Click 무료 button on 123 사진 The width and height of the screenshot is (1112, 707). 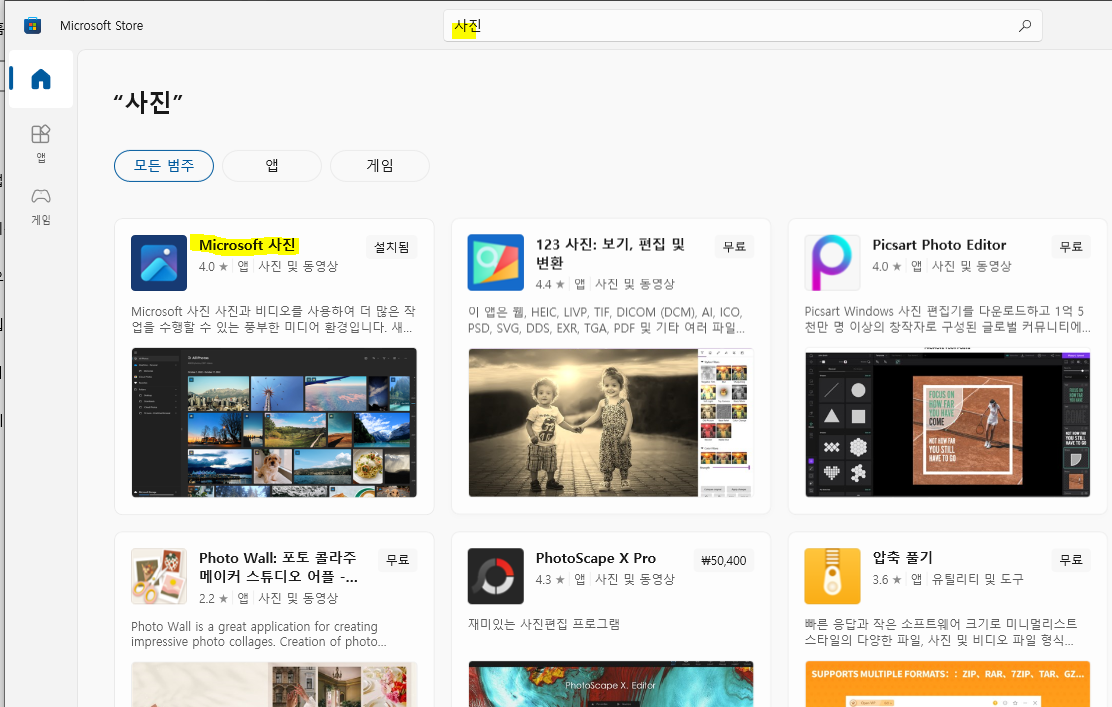pyautogui.click(x=734, y=247)
